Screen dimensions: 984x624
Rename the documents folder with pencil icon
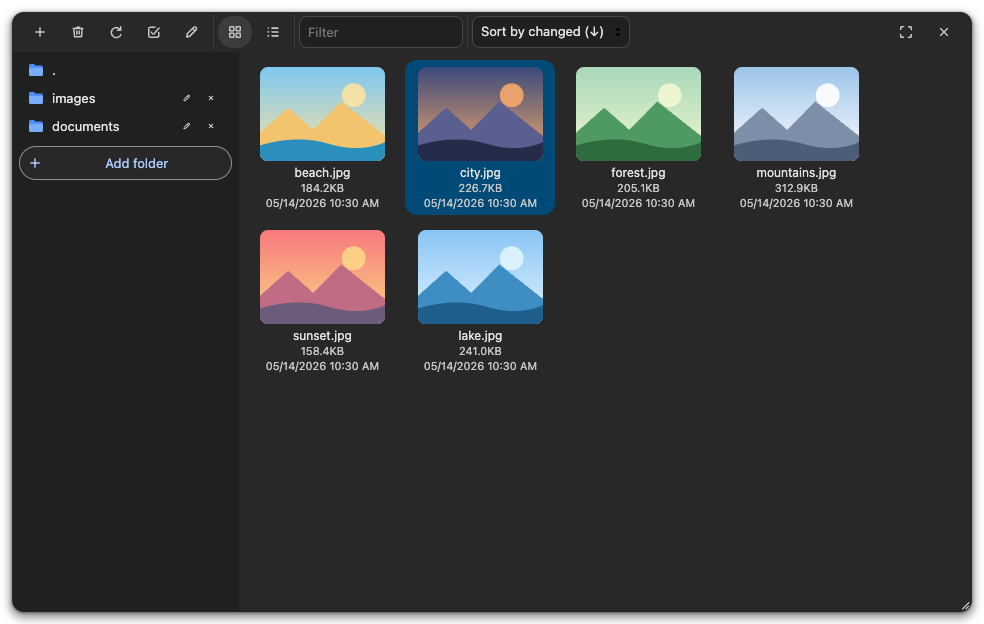click(x=186, y=126)
